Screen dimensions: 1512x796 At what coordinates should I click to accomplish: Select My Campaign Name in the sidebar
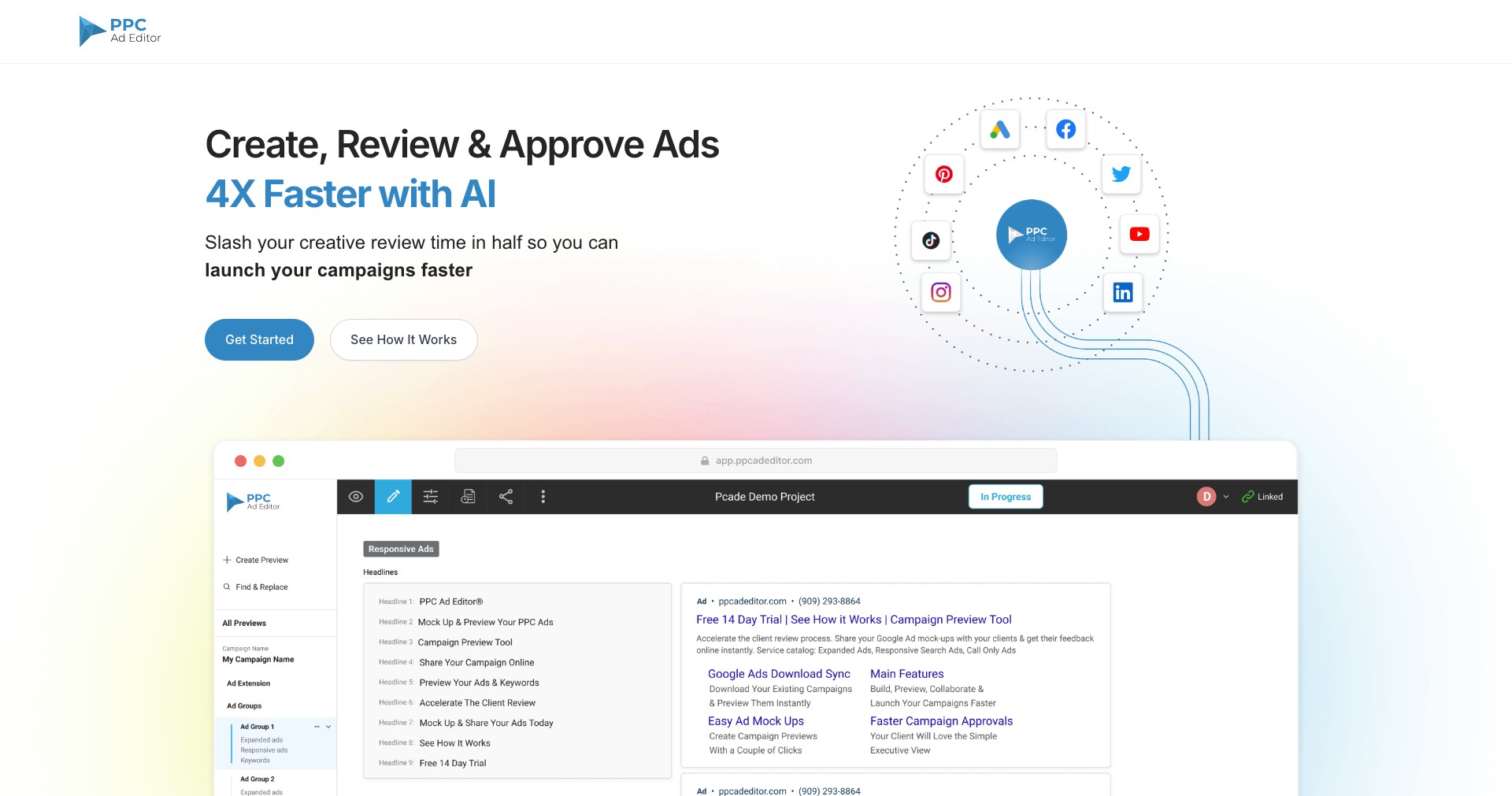pyautogui.click(x=258, y=660)
